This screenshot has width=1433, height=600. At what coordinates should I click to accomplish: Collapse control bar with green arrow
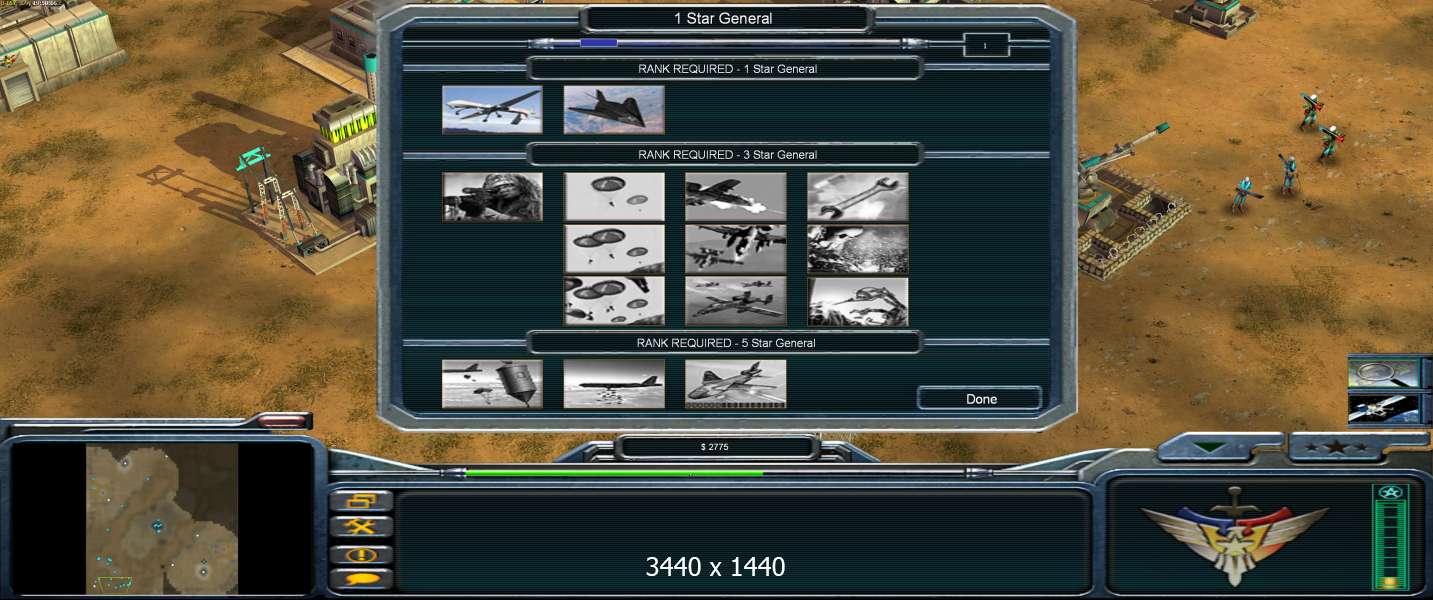pos(1211,447)
